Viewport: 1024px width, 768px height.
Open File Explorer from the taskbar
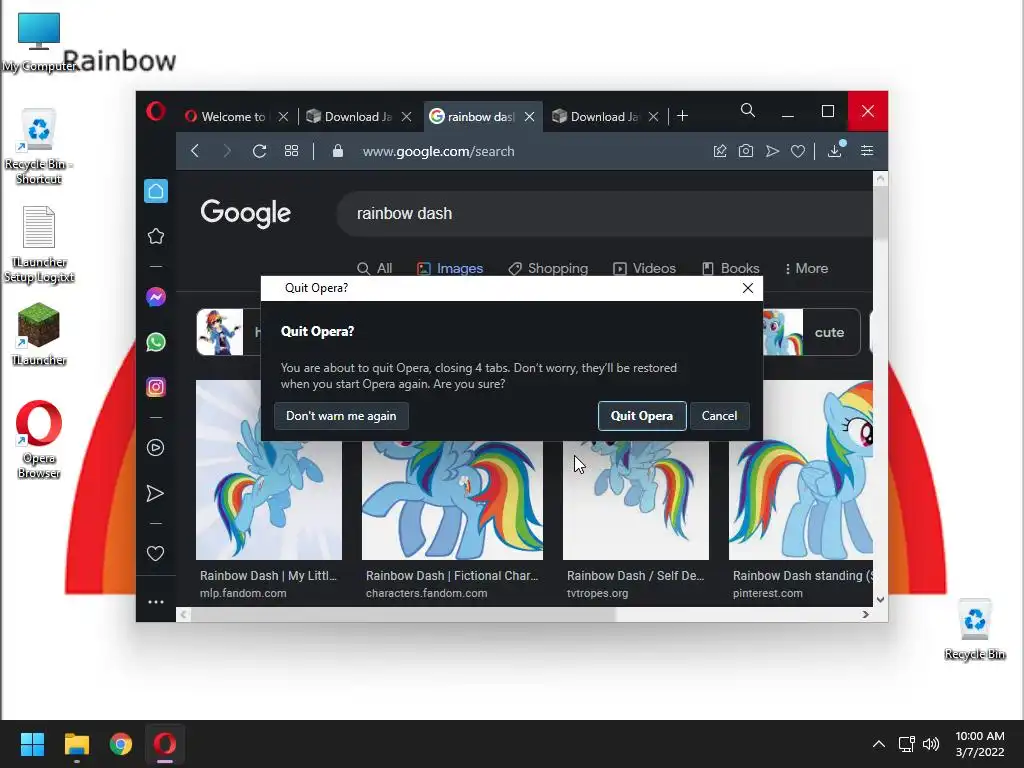(x=76, y=744)
